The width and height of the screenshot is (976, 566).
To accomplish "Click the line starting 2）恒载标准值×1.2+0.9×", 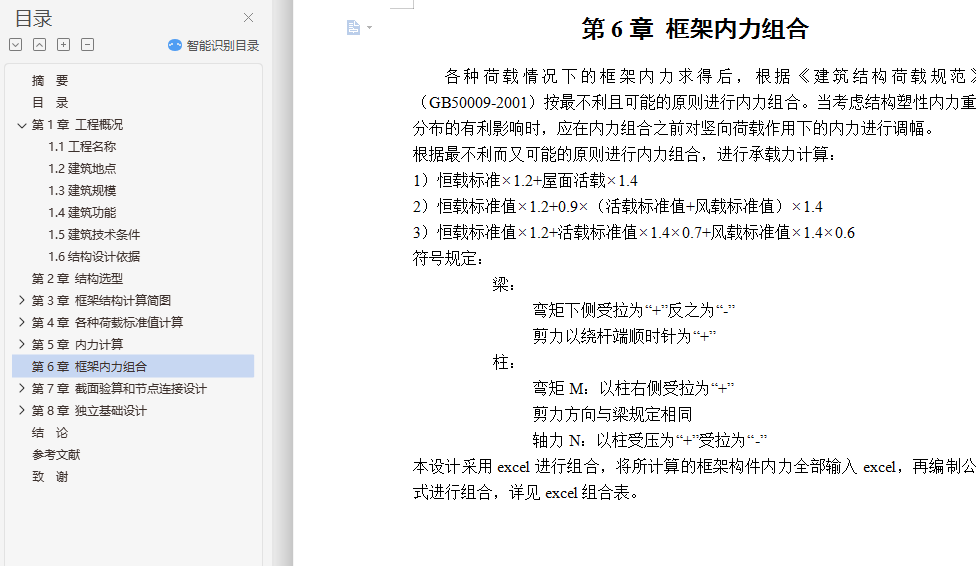I will point(617,206).
